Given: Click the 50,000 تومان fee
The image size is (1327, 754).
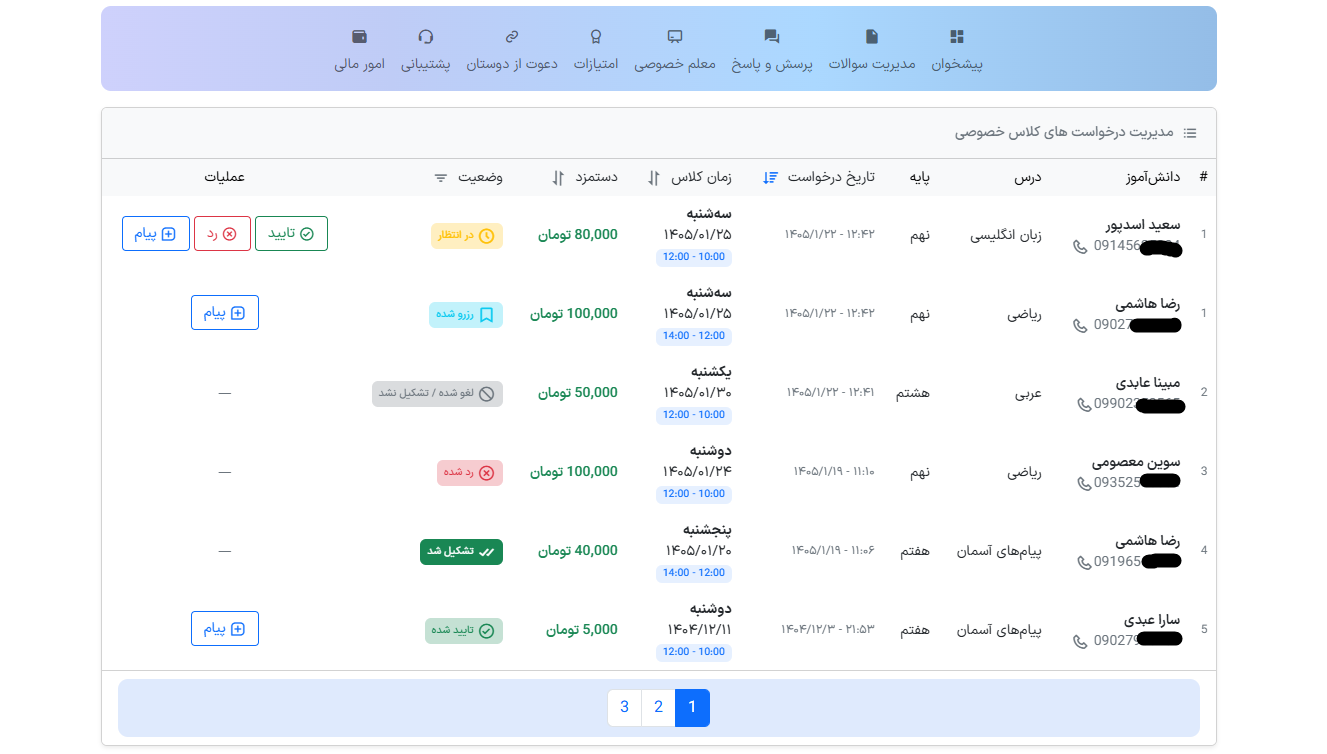Looking at the screenshot, I should click(578, 393).
